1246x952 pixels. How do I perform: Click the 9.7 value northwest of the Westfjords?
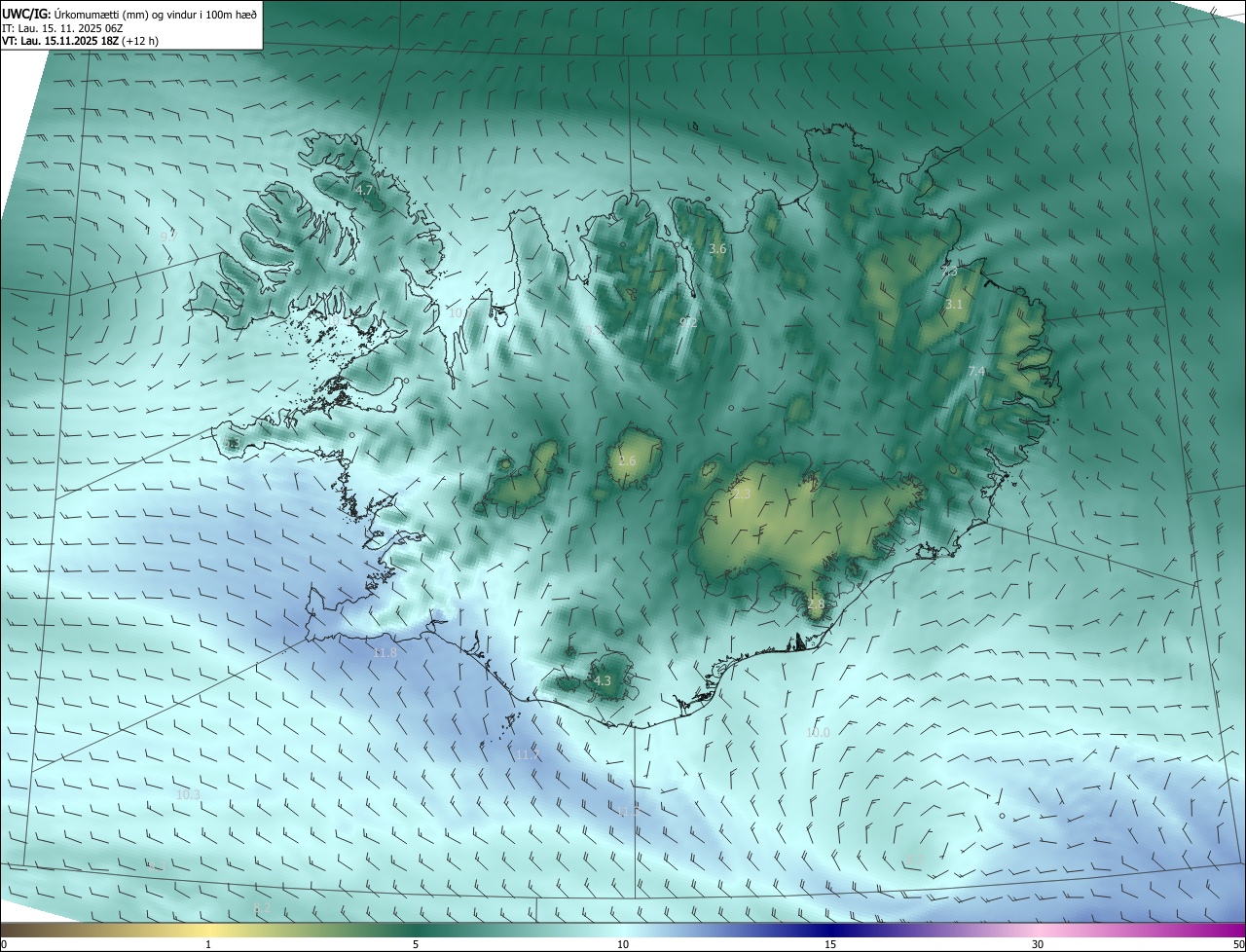coord(168,236)
